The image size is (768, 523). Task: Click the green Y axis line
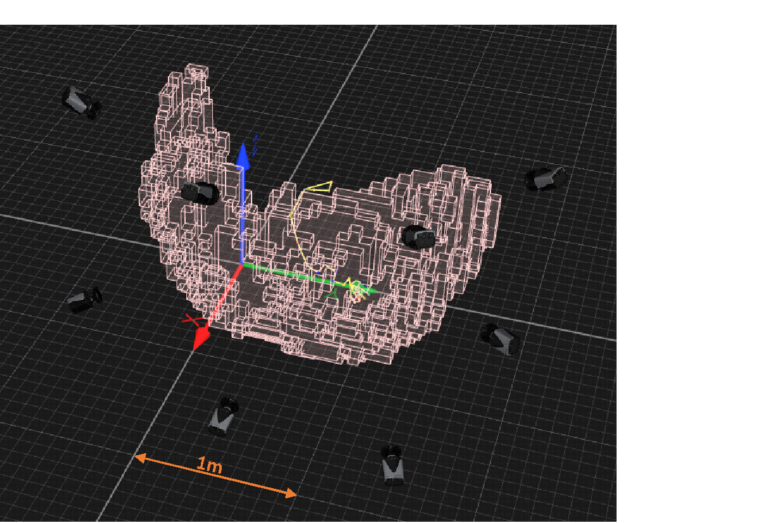308,278
